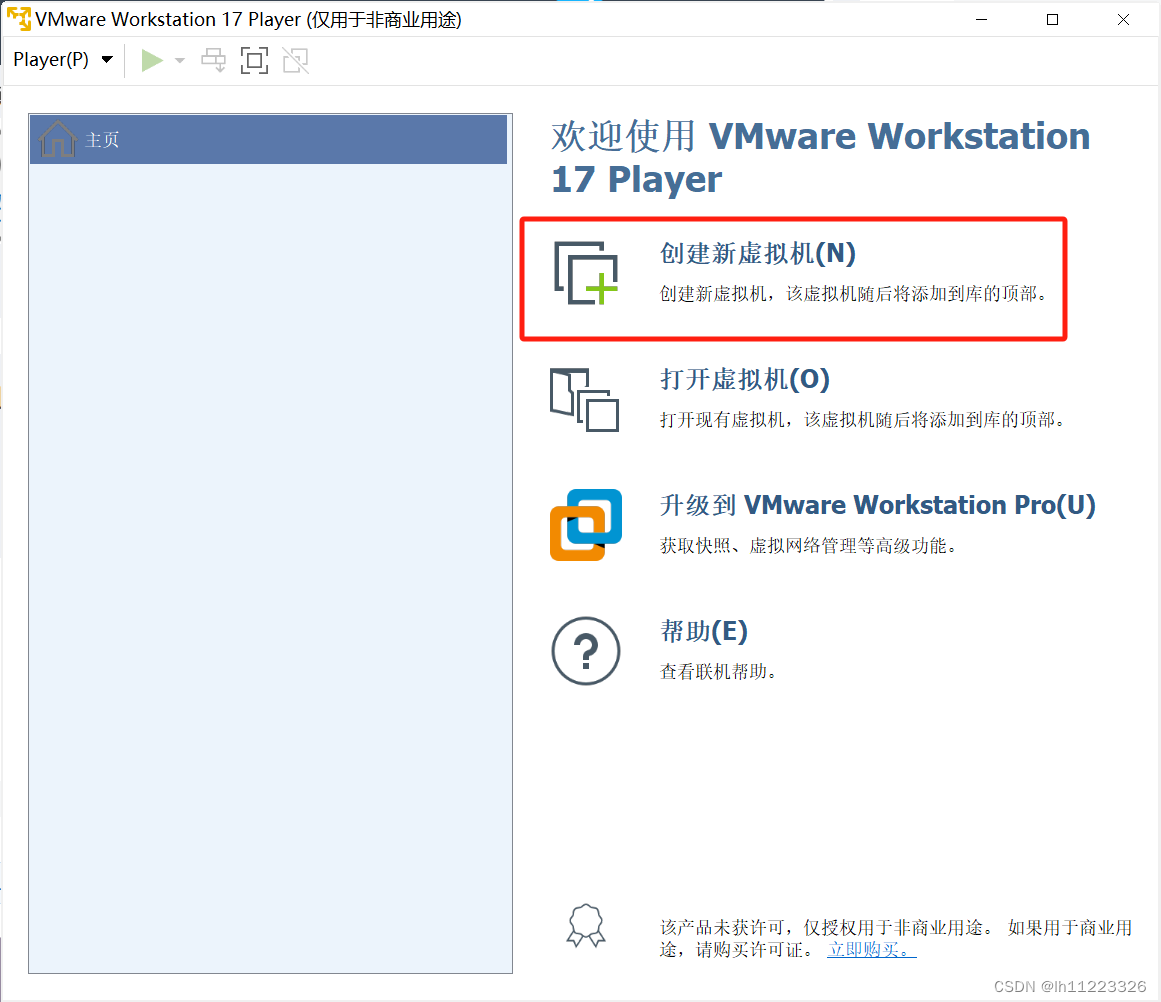Click the license ribbon badge icon
The image size is (1161, 1002).
click(x=586, y=926)
